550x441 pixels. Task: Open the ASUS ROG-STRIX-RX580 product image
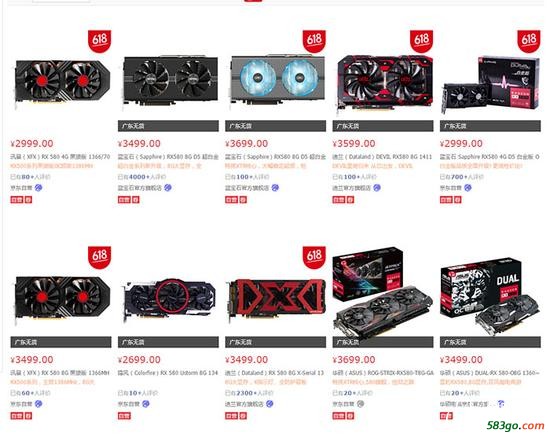(382, 292)
